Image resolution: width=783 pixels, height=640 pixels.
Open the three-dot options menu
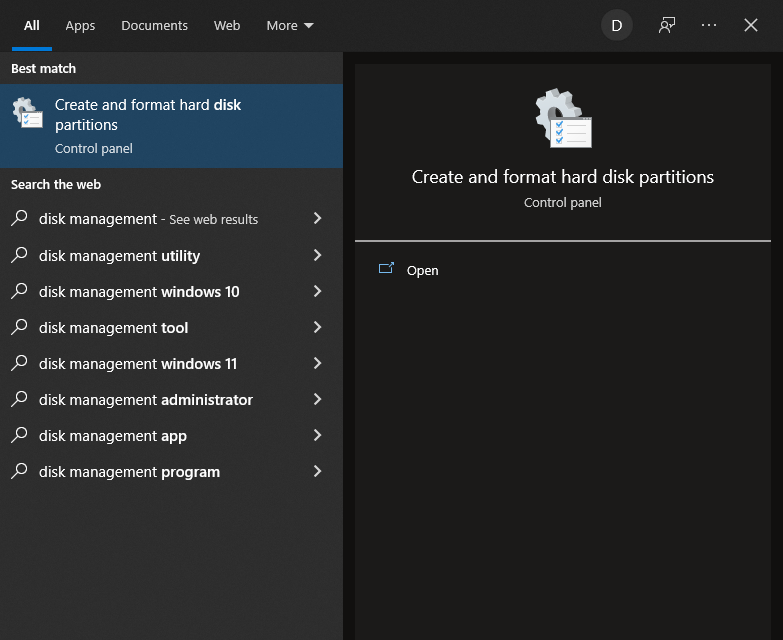pyautogui.click(x=709, y=25)
